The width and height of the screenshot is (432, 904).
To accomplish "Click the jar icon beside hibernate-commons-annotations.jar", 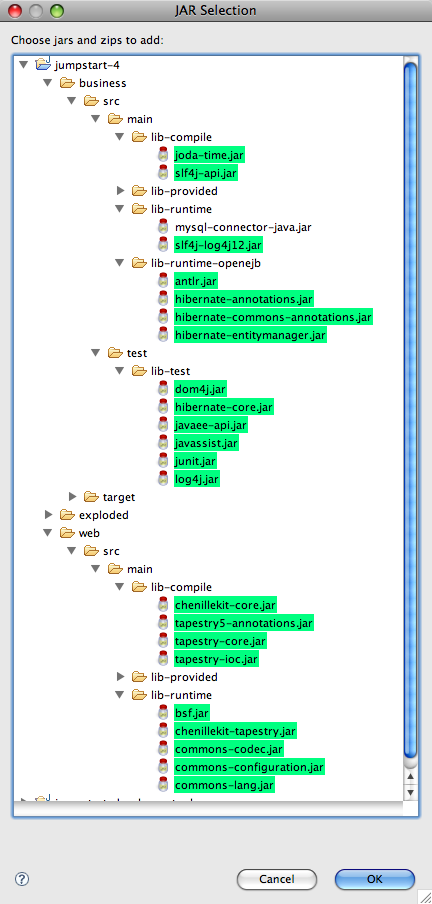I will pos(163,317).
